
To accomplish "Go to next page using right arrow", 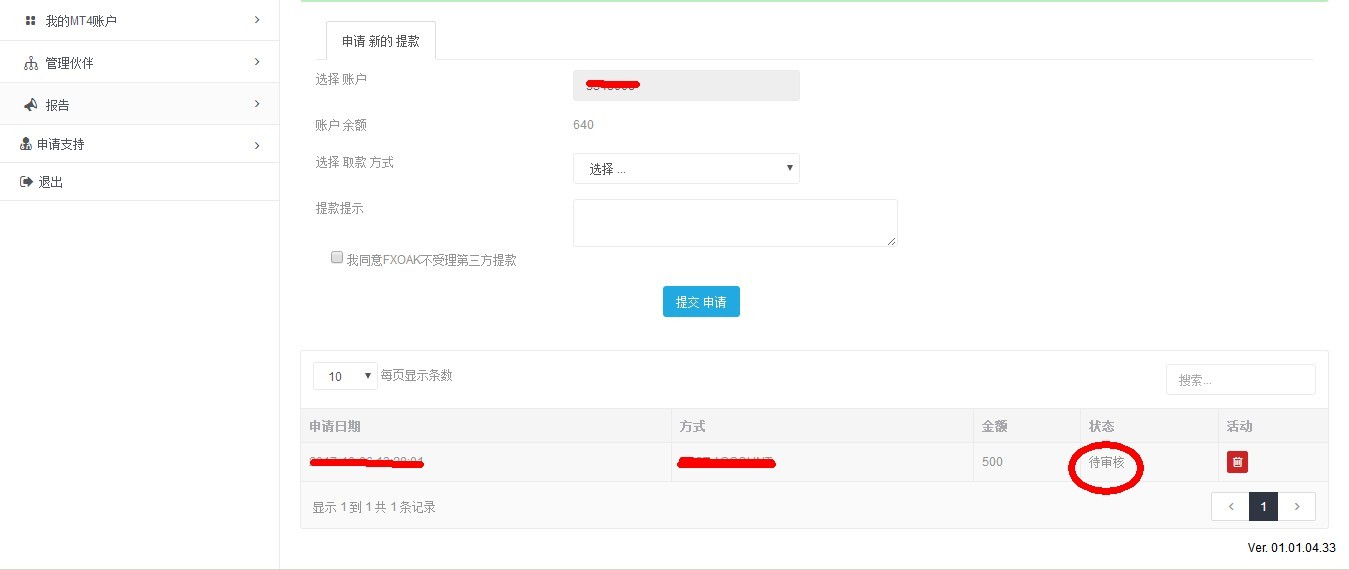I will [1297, 507].
